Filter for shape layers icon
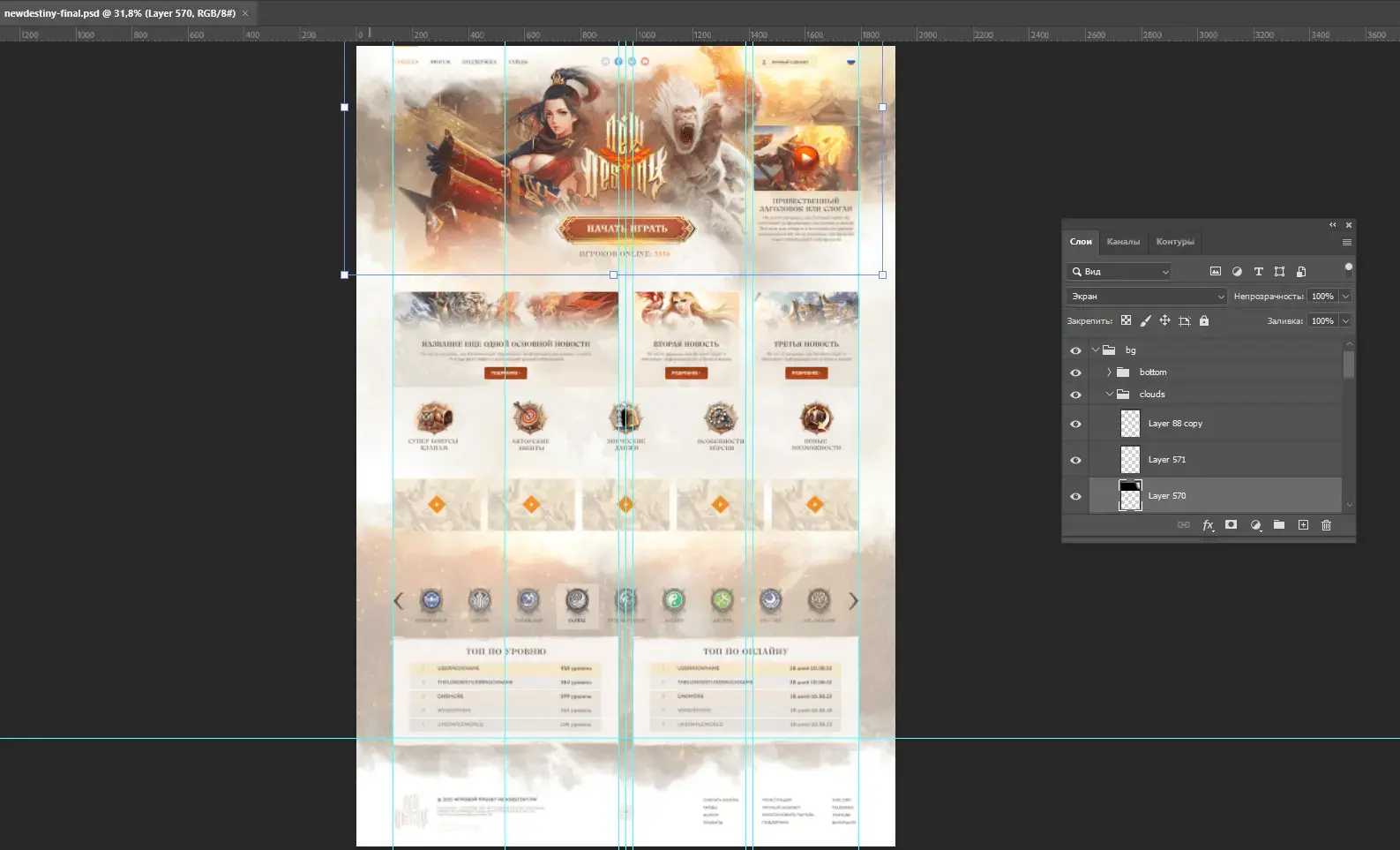The image size is (1400, 850). (1279, 272)
